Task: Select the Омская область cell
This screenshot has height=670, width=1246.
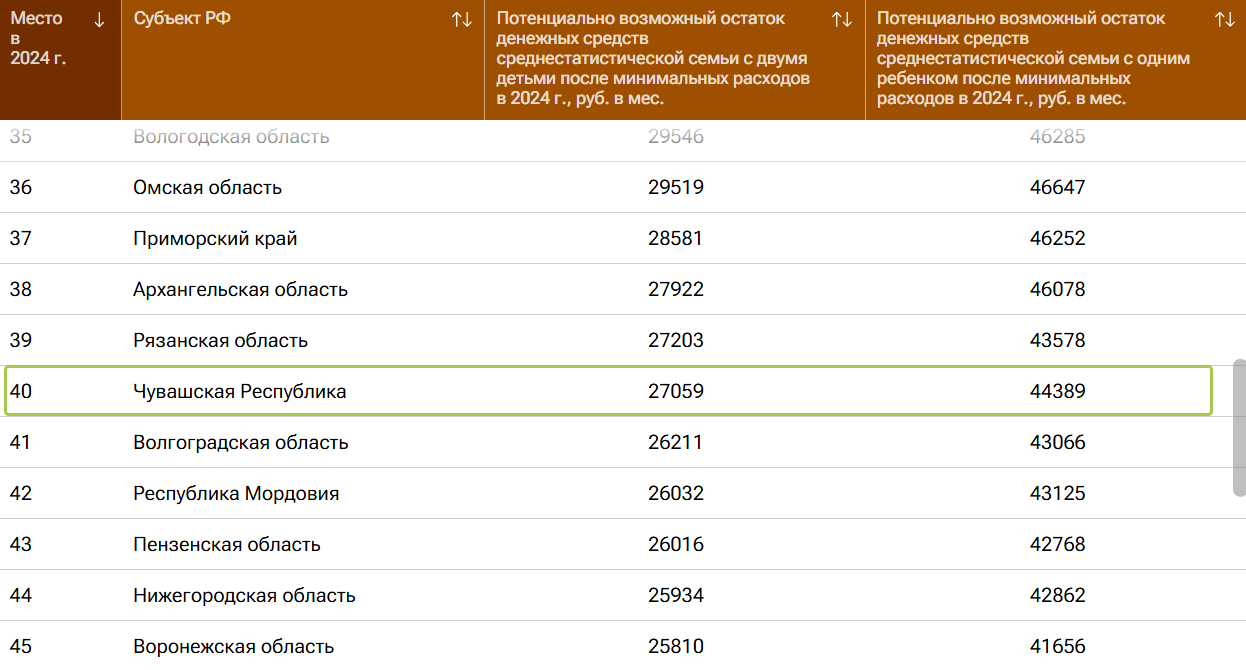Action: (x=208, y=188)
